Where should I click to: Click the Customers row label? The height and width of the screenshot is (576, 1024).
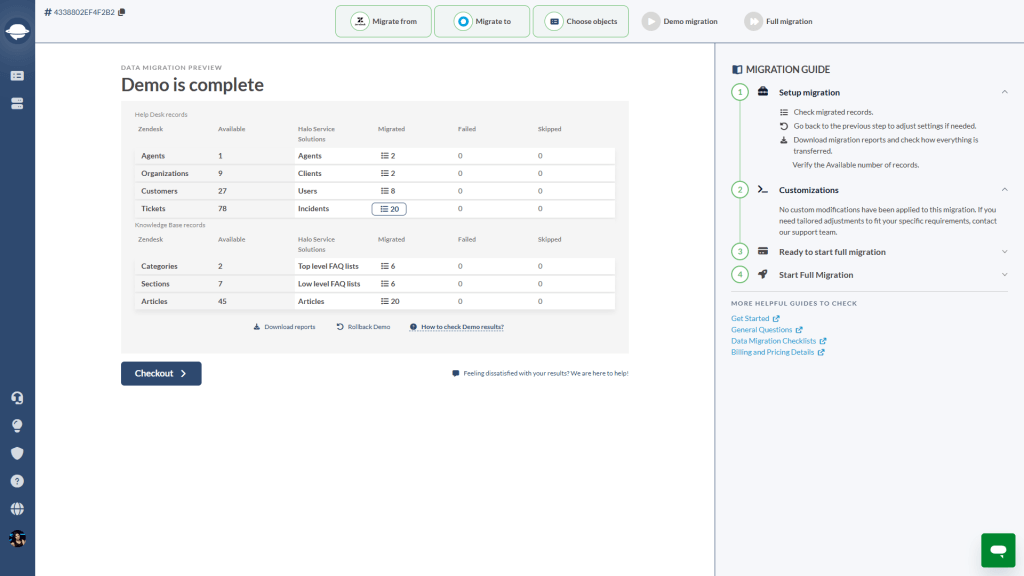(159, 191)
